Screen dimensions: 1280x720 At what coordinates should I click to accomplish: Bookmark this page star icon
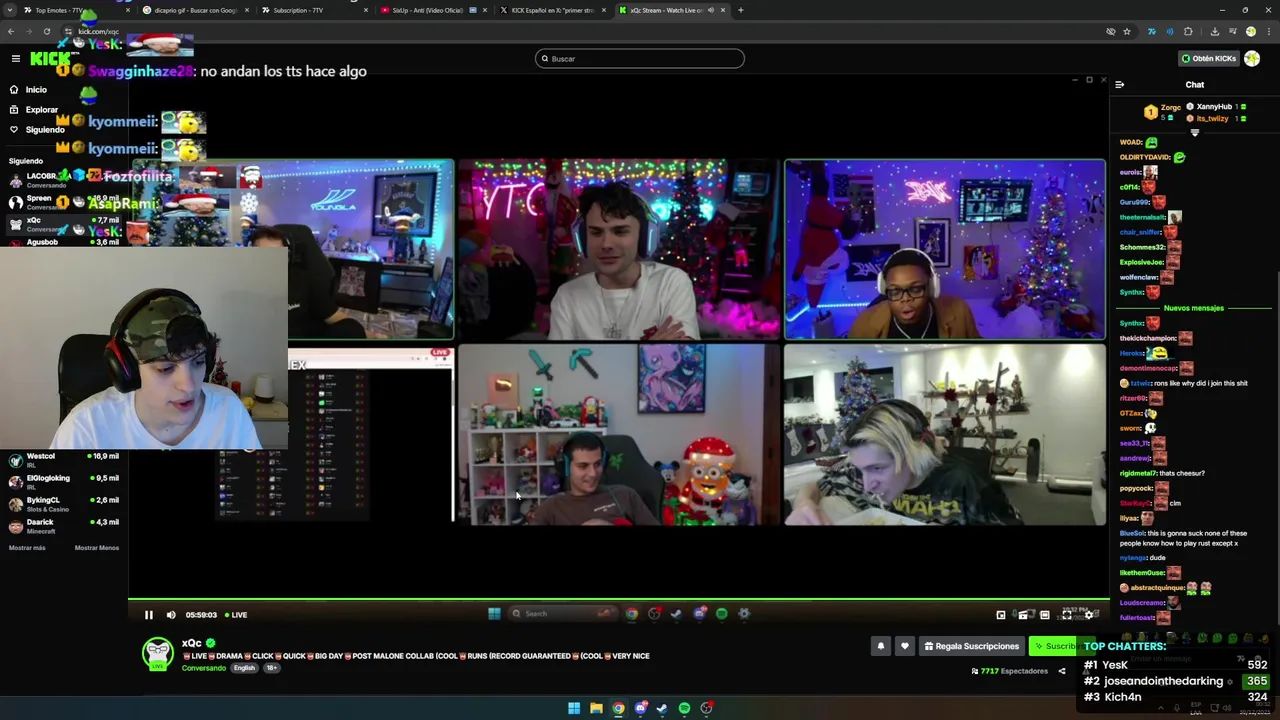click(x=1127, y=31)
